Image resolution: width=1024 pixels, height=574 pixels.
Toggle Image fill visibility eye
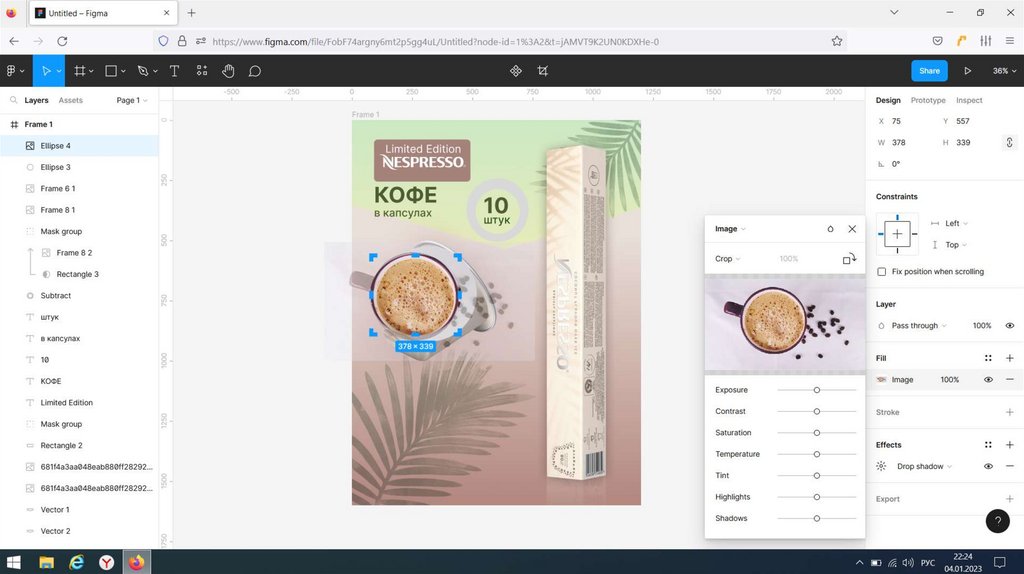pos(988,379)
